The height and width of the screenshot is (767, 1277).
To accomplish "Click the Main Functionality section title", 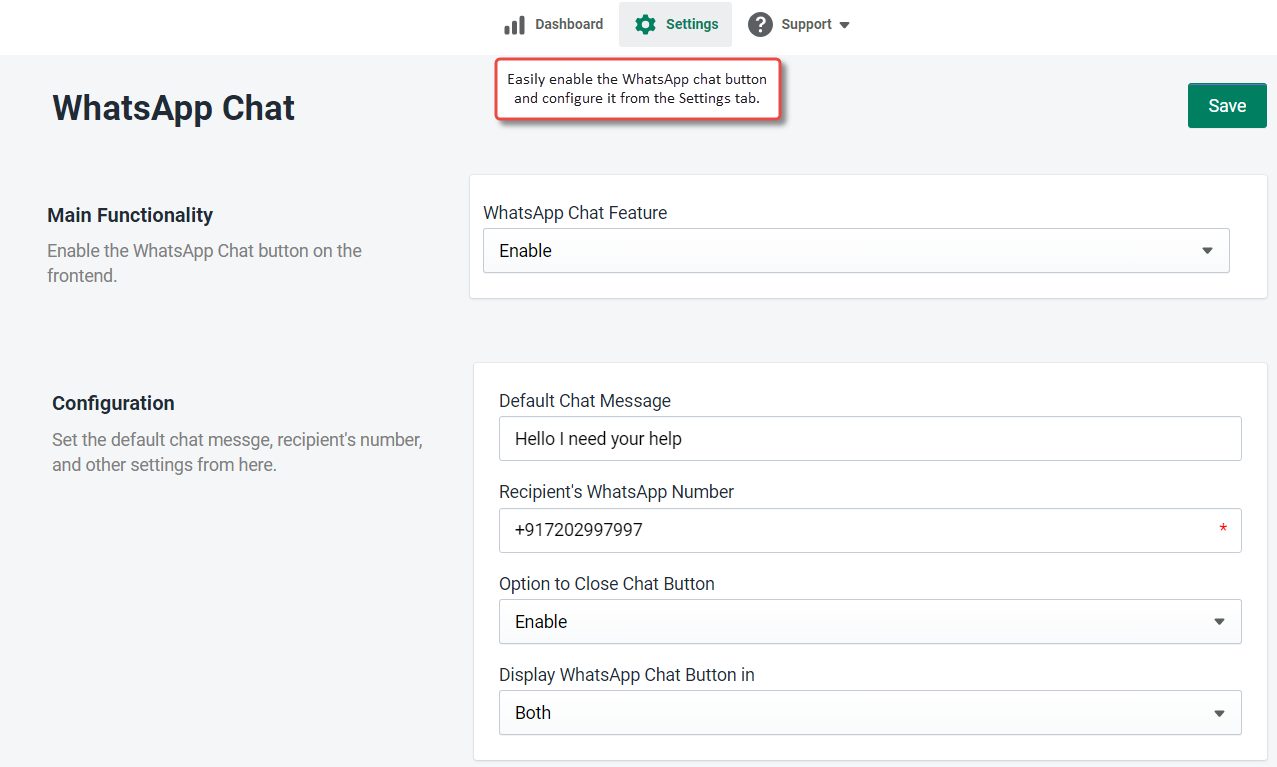I will pos(130,215).
